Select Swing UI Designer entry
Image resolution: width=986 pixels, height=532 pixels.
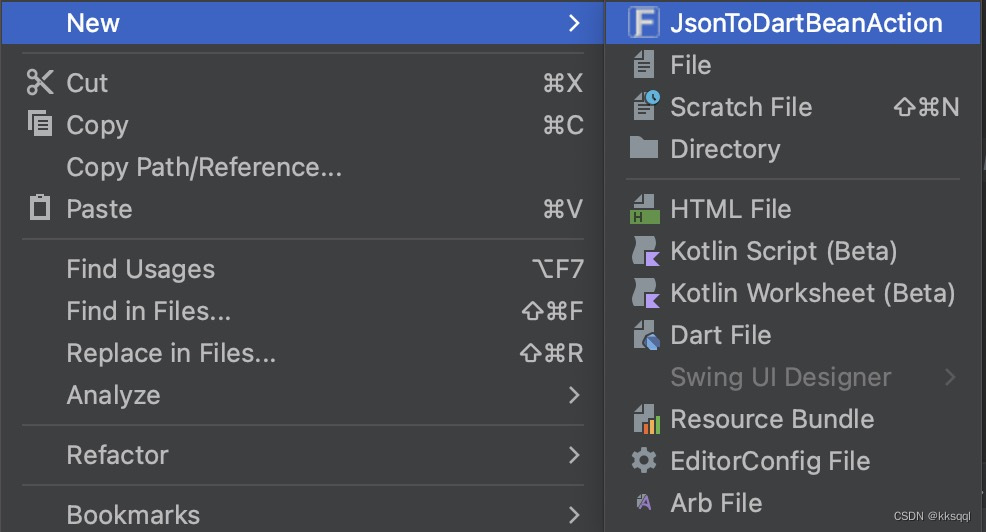point(792,377)
